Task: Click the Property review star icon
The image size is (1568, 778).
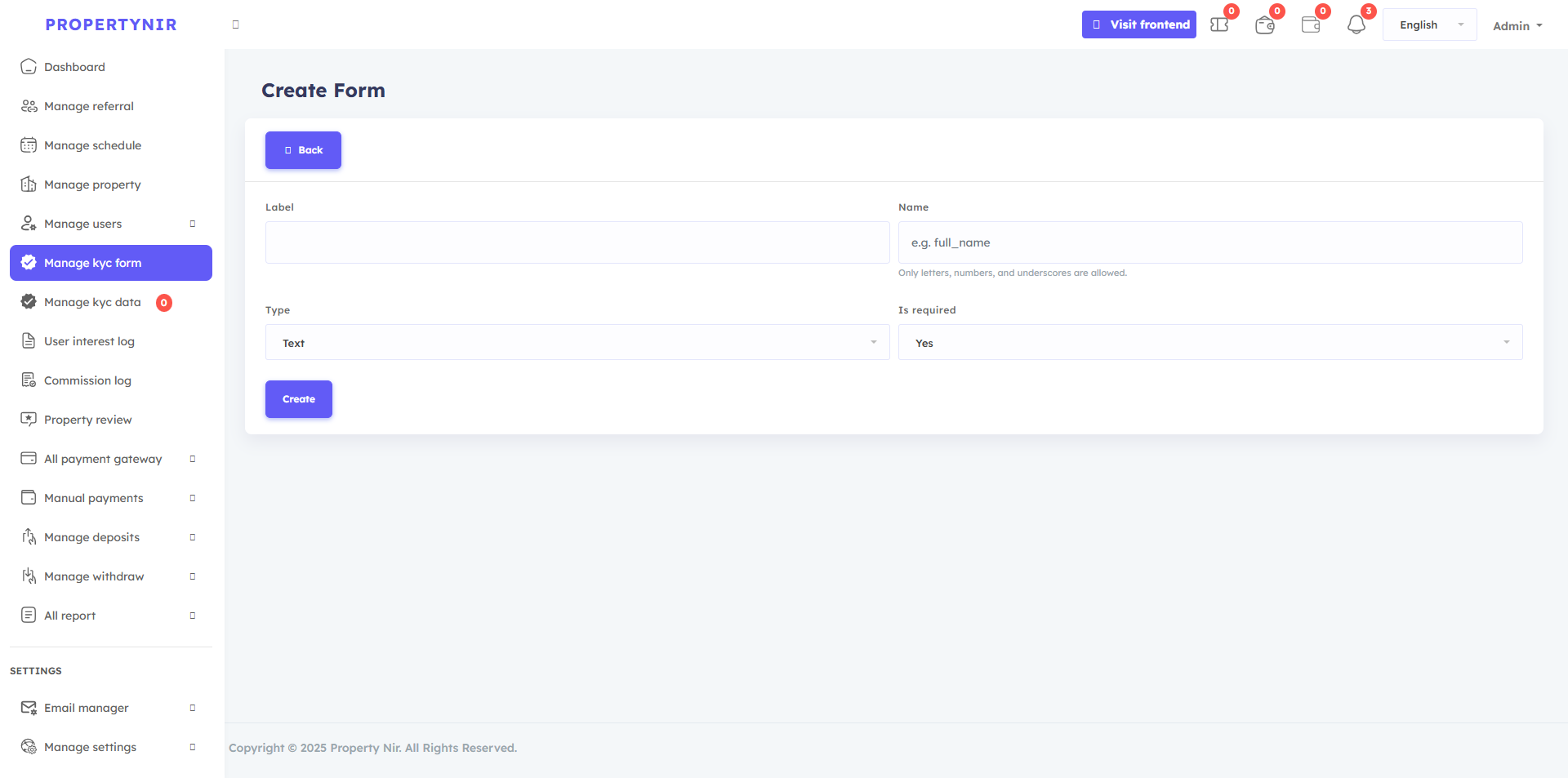Action: pyautogui.click(x=29, y=420)
